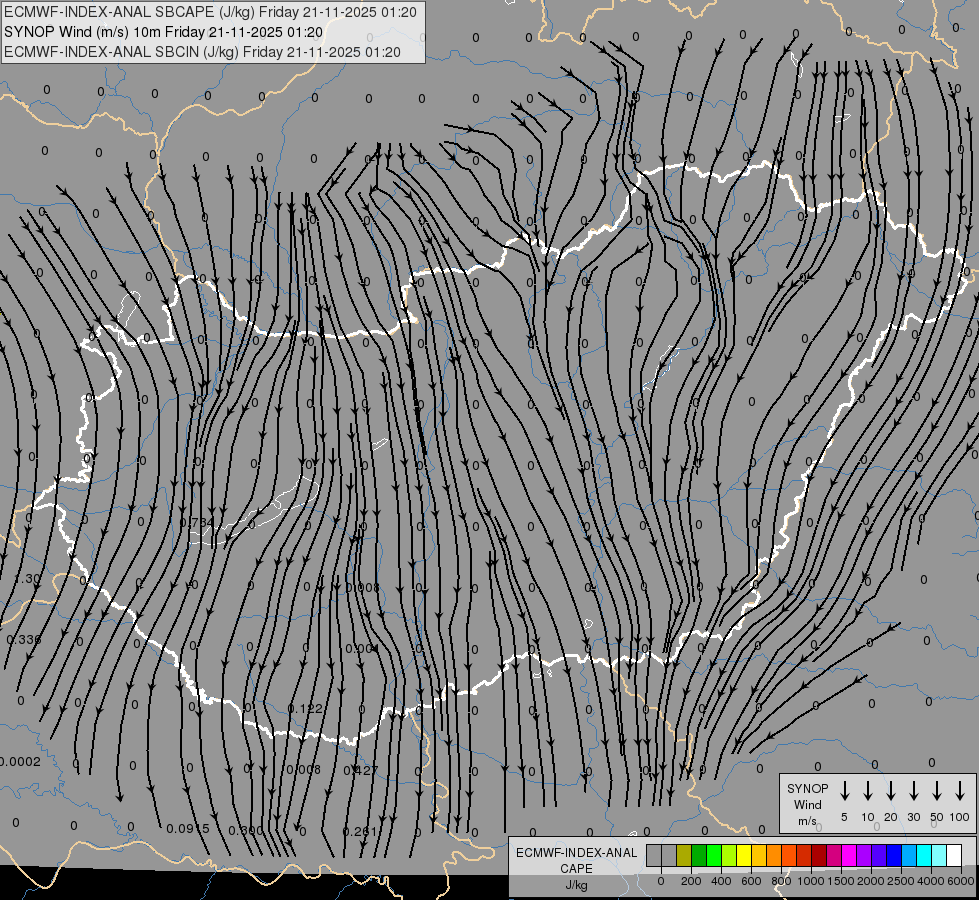Click the 0.336 value on the map
Screen dimensions: 979x900
[x=24, y=640]
